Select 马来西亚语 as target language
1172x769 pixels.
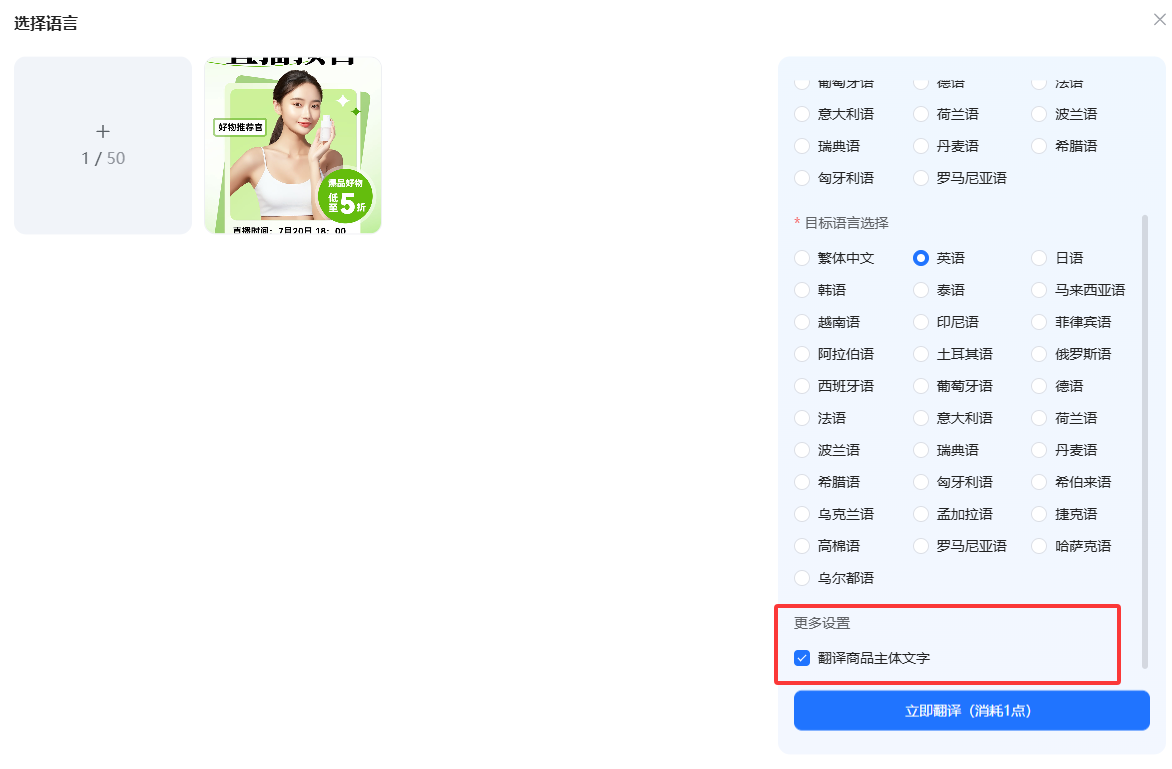pos(1039,290)
